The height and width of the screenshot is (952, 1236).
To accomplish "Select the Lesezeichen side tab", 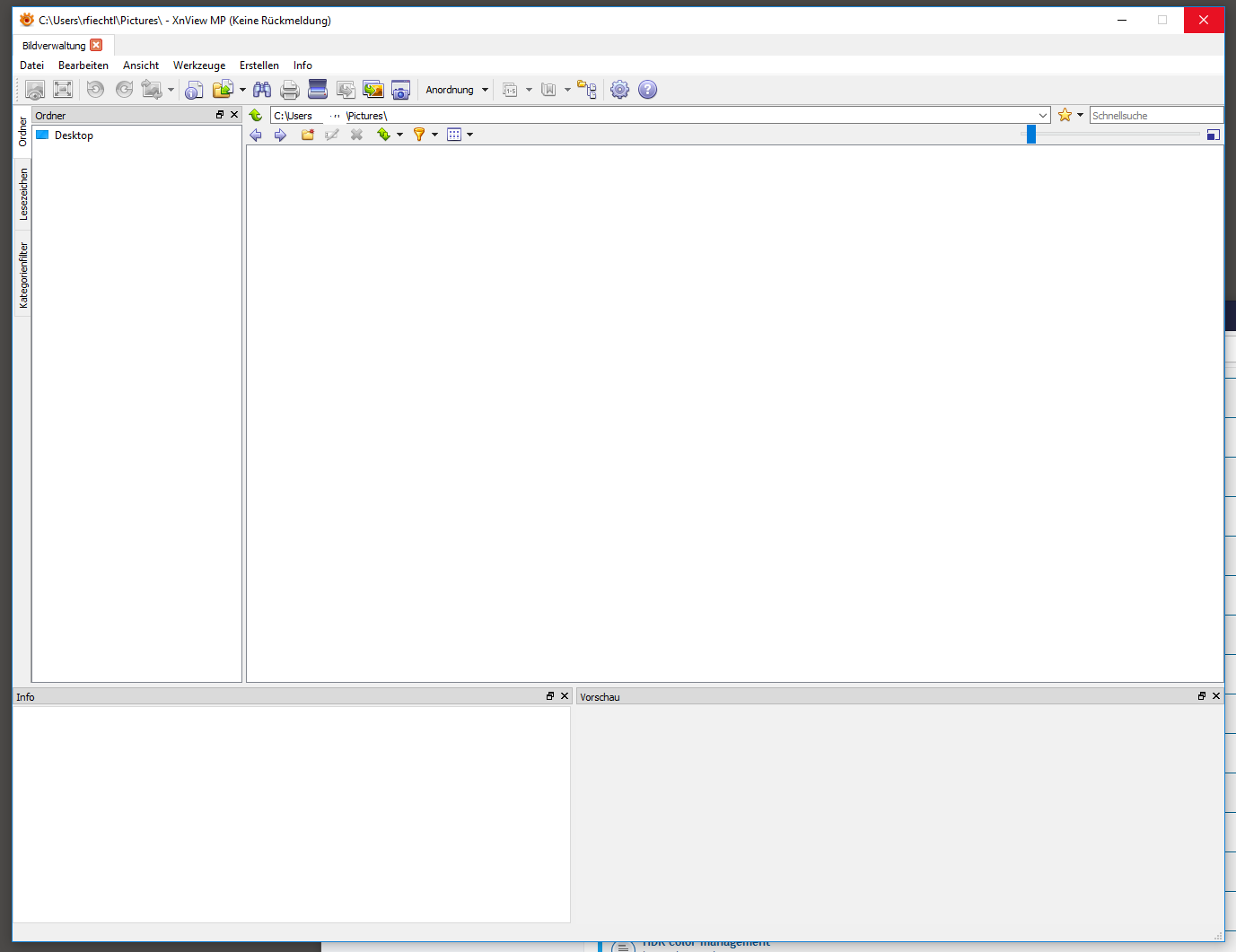I will click(x=22, y=194).
